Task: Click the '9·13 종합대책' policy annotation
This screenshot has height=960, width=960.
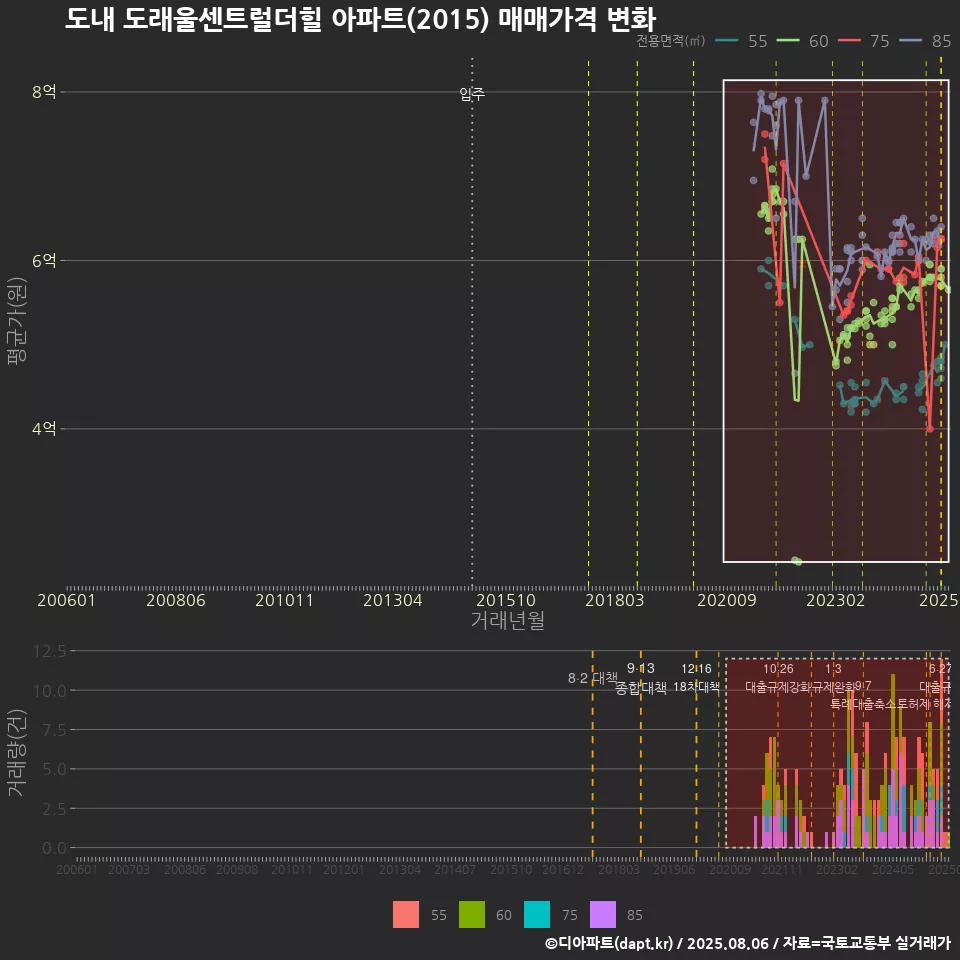Action: point(640,678)
